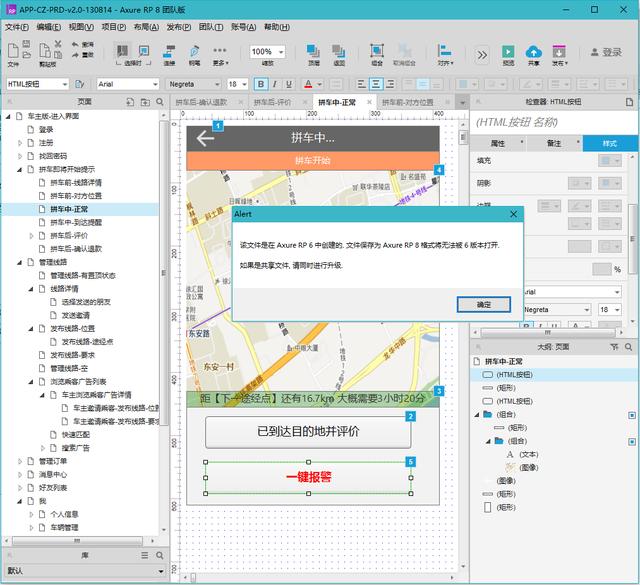Click the font color swatch in toolbar
This screenshot has height=585, width=640.
(x=308, y=84)
